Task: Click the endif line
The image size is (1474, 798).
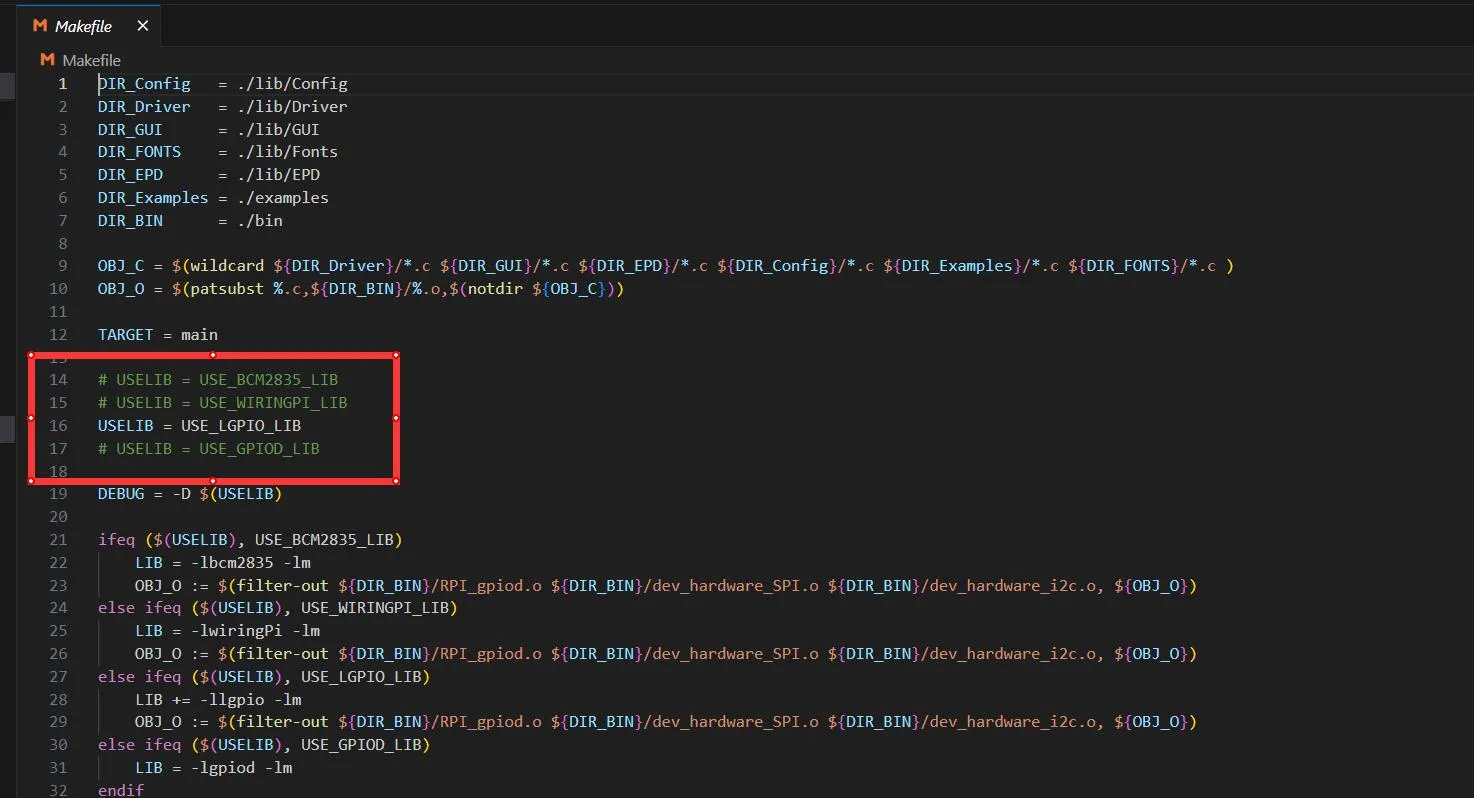Action: (x=121, y=790)
